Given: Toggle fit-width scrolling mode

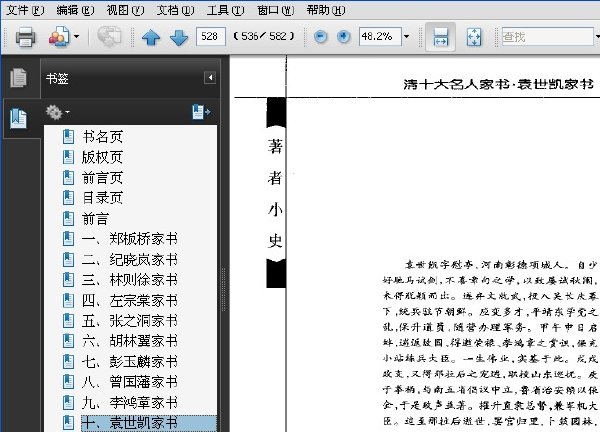Looking at the screenshot, I should pyautogui.click(x=440, y=37).
